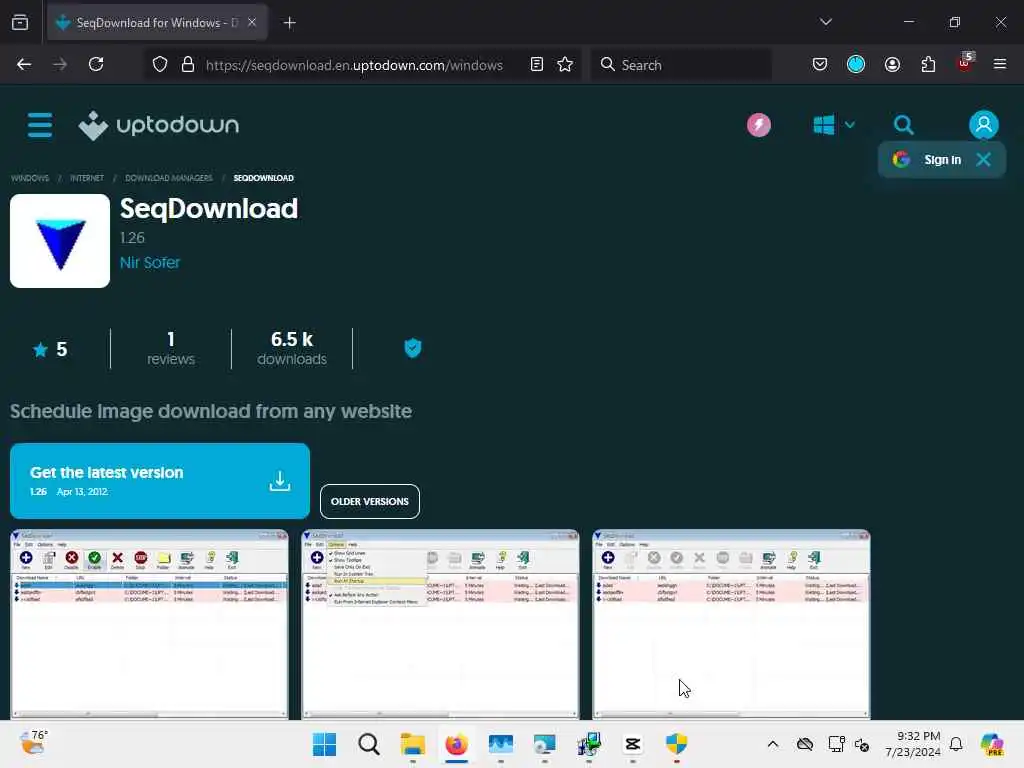
Task: Open first SeqDownload screenshot thumbnail
Action: tap(149, 624)
